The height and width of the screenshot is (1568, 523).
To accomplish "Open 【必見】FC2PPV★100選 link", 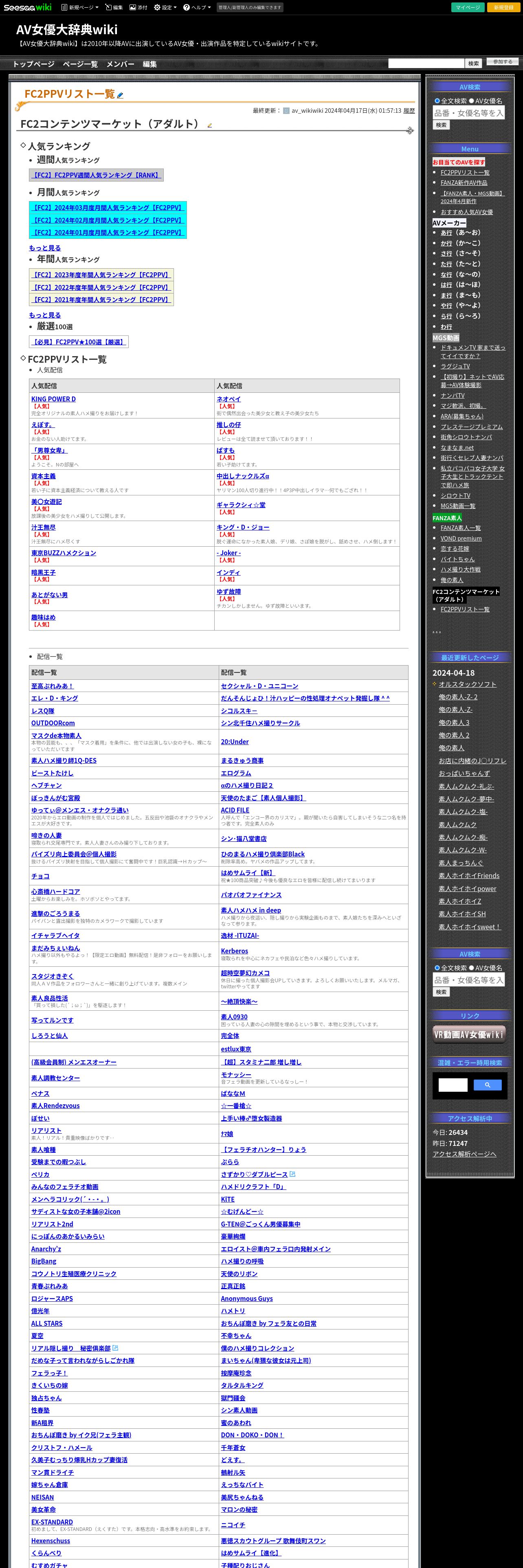I will (x=79, y=342).
